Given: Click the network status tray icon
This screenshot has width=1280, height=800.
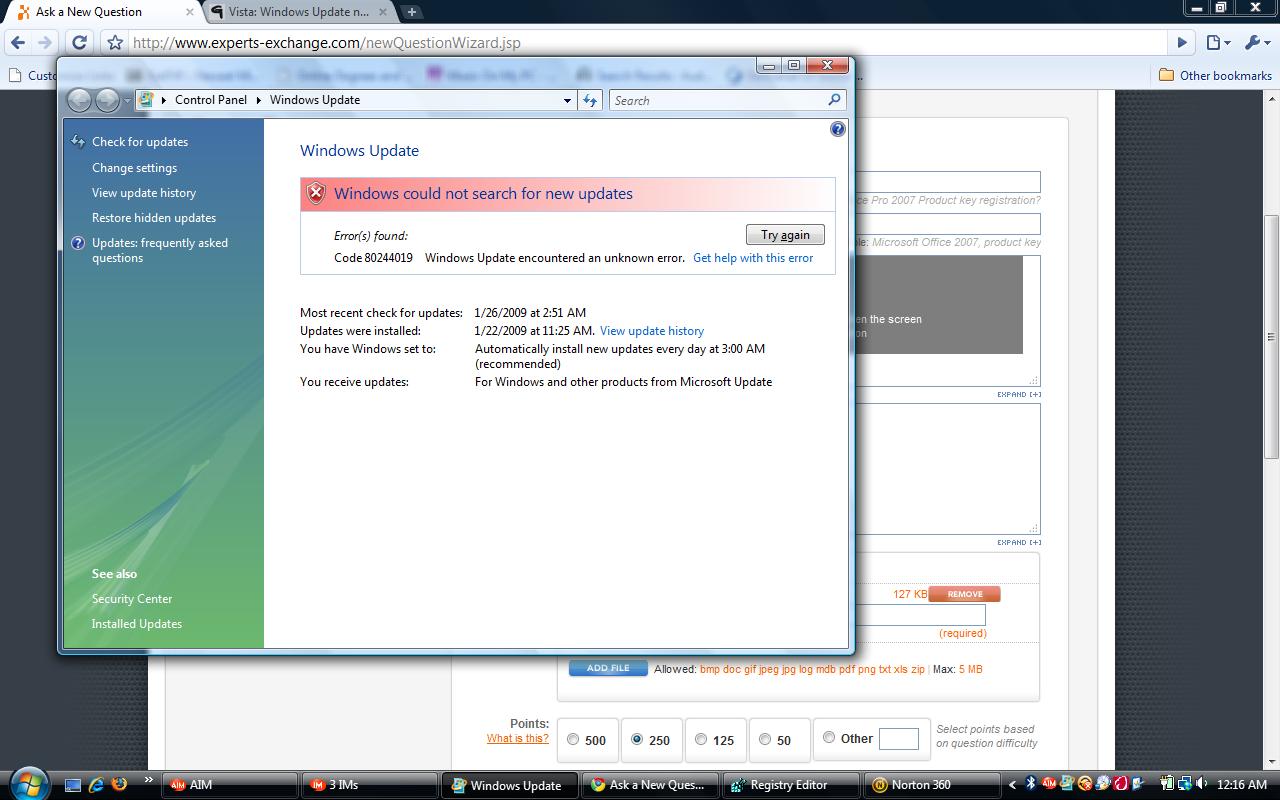Looking at the screenshot, I should tap(1184, 785).
